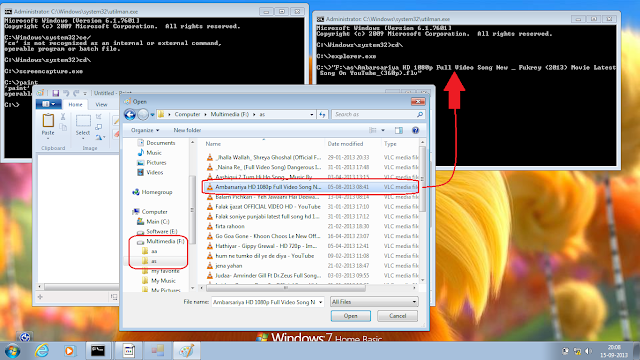Click Save icon in Paint title bar

(56, 93)
